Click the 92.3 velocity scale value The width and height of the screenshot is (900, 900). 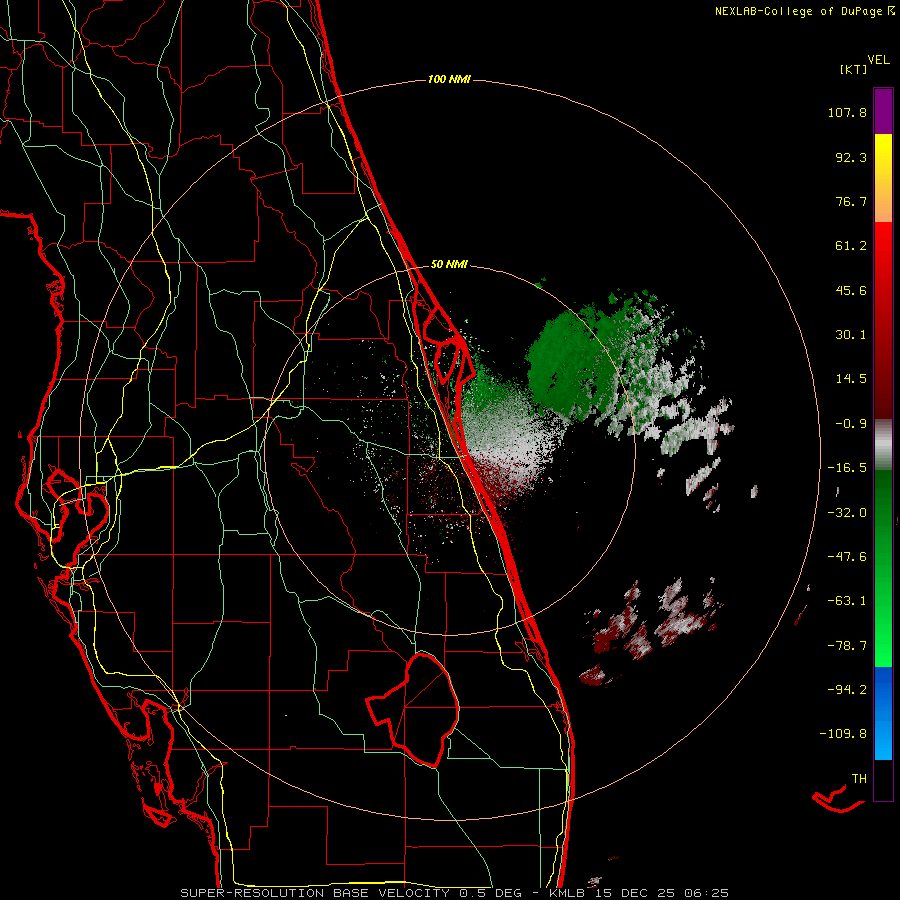(851, 157)
